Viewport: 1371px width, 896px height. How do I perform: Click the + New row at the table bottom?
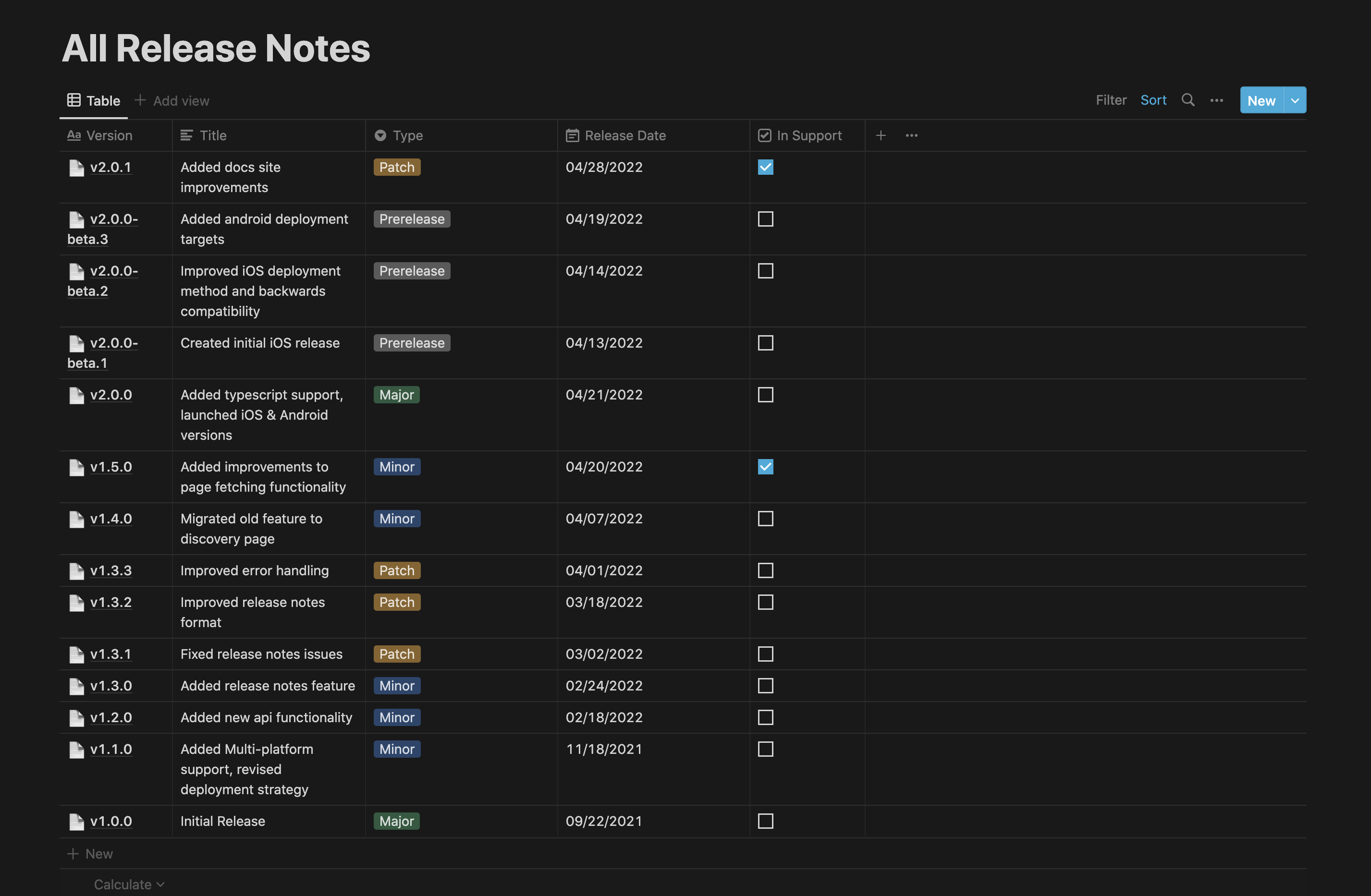90,853
